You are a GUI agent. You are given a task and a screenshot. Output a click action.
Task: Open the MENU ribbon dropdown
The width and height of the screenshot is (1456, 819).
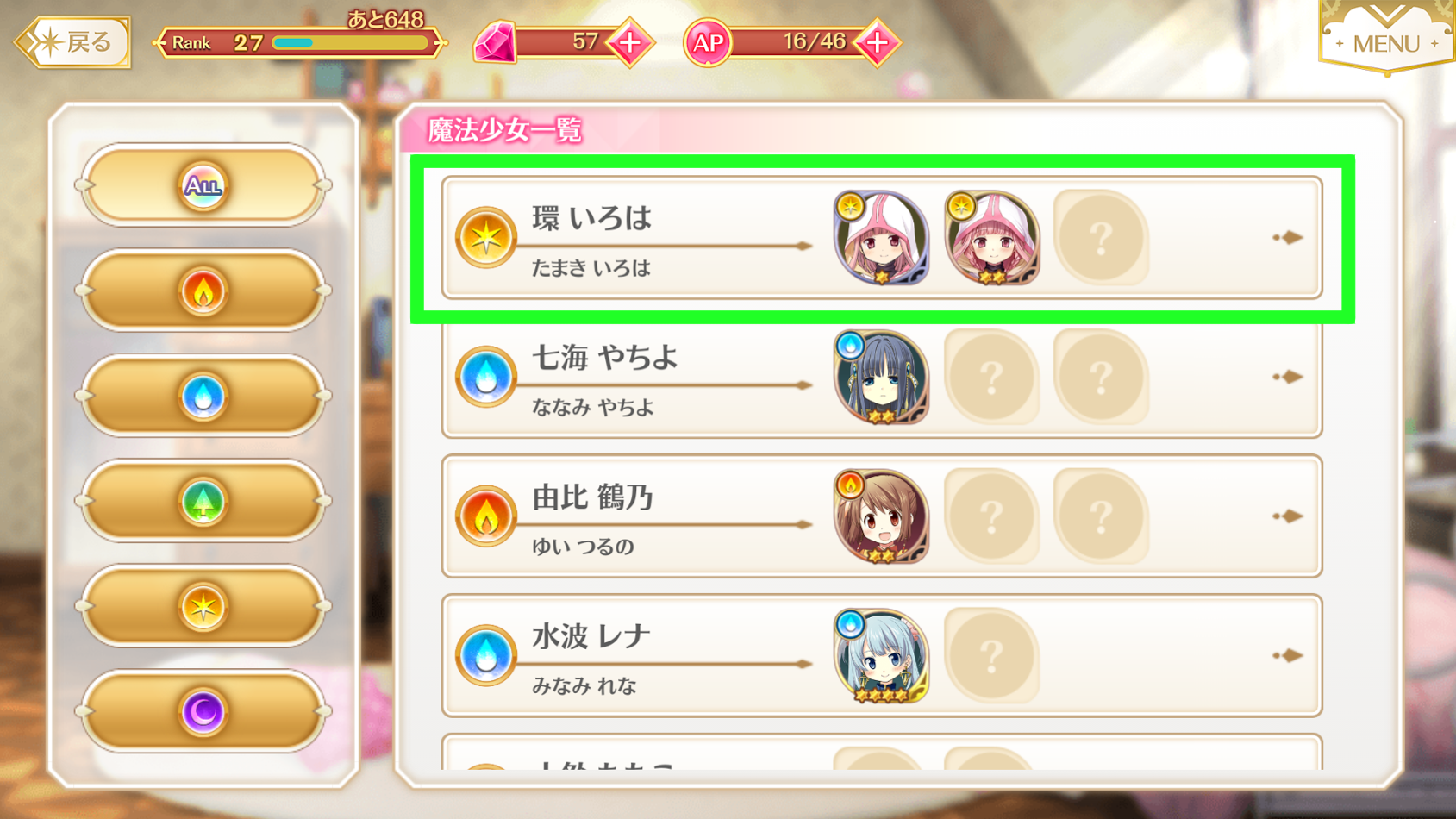click(x=1386, y=37)
